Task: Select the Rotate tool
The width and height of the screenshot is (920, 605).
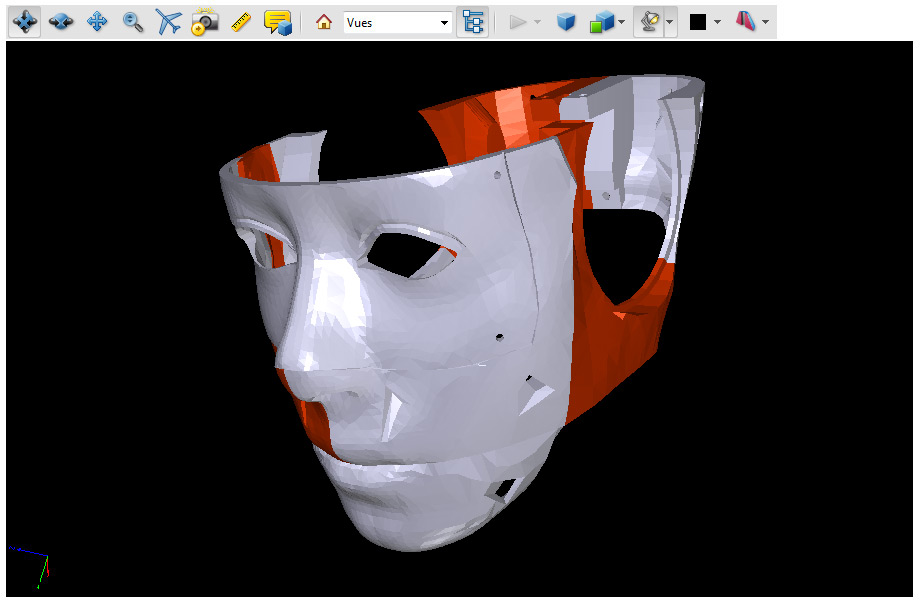Action: tap(25, 22)
